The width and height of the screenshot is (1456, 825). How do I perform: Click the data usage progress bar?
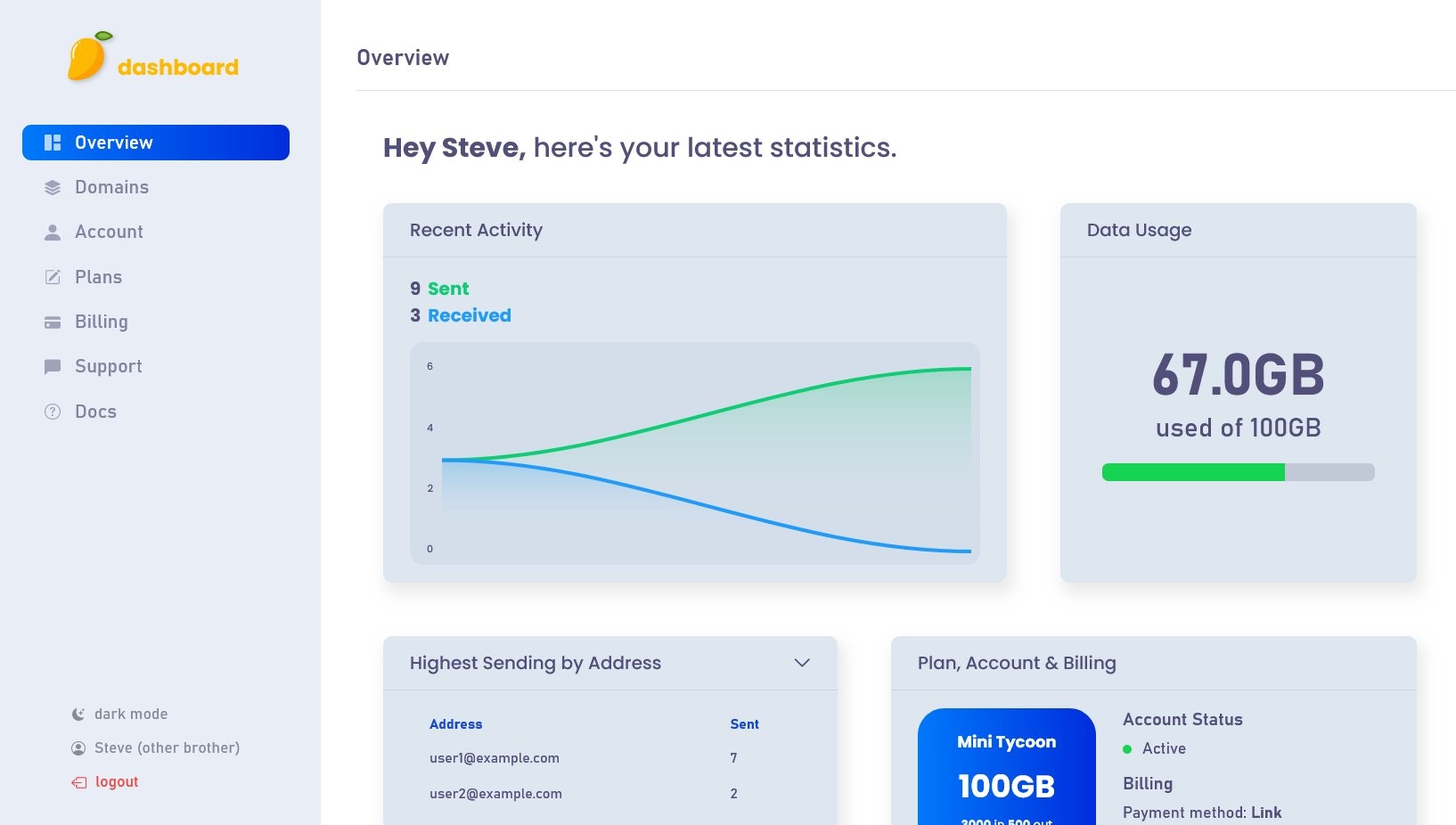pyautogui.click(x=1239, y=472)
